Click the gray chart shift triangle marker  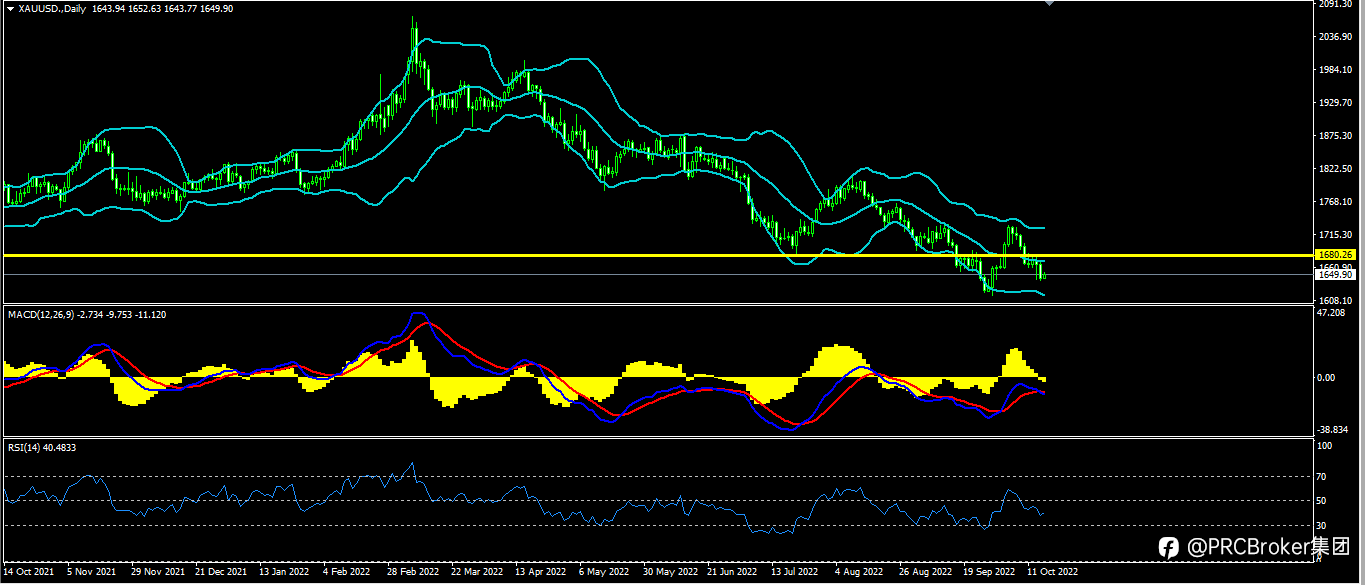(x=1049, y=4)
